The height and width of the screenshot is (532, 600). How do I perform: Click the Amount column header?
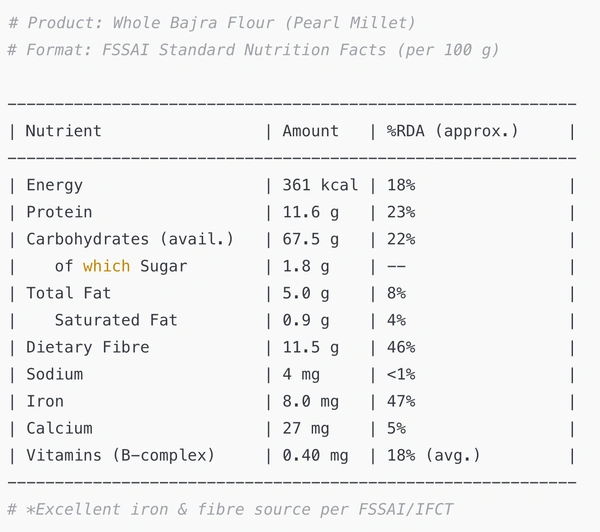click(x=310, y=131)
